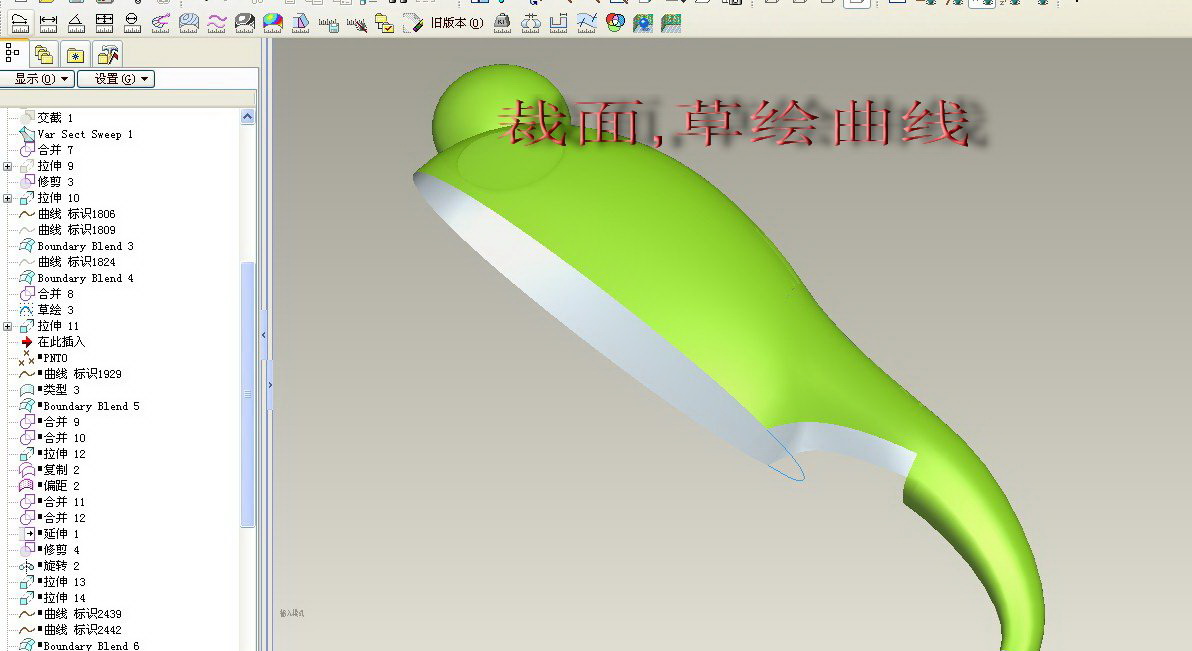Click the hammer connections tab icon
Viewport: 1192px width, 651px height.
[107, 54]
